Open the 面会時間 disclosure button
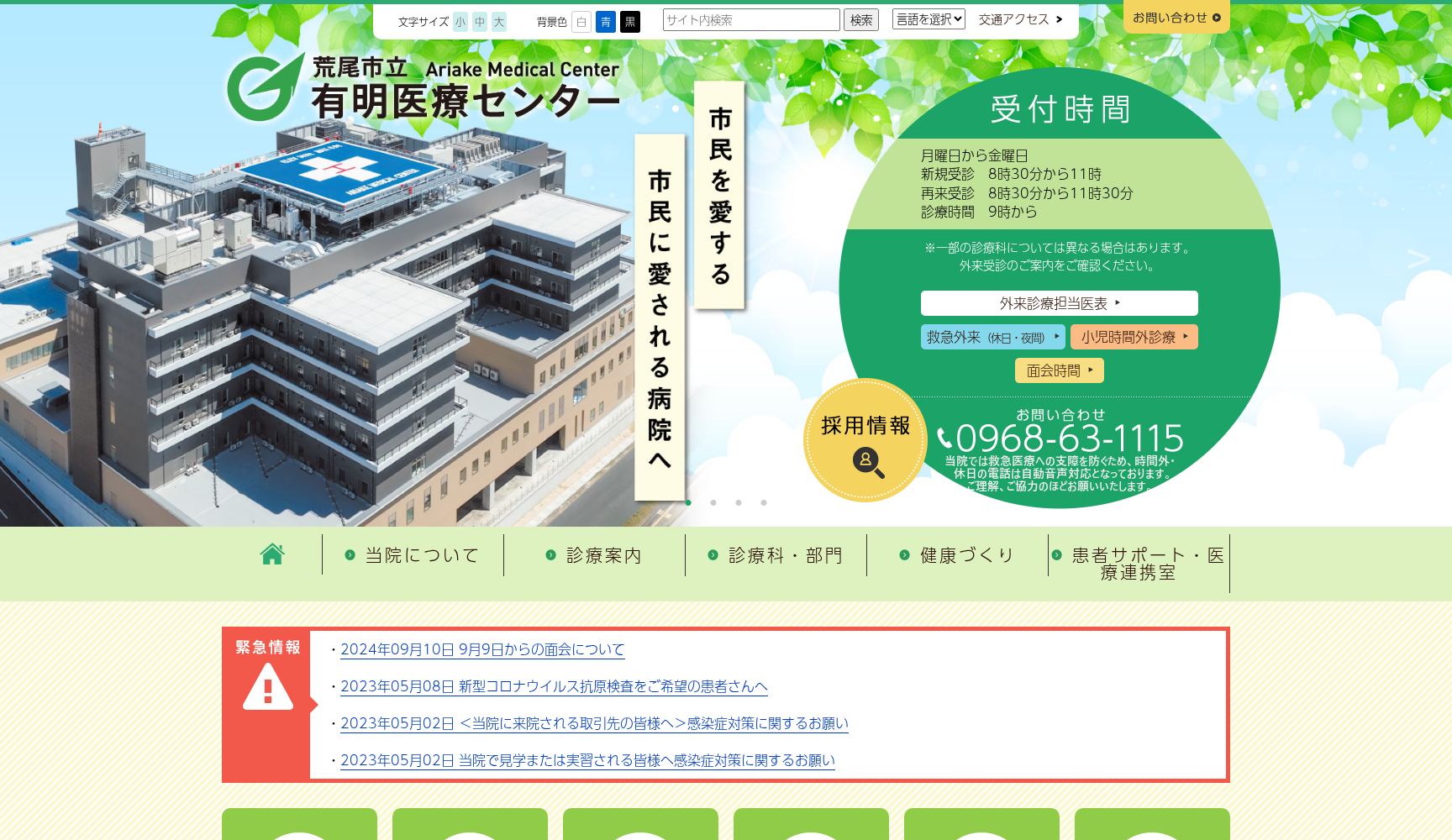 pyautogui.click(x=1059, y=370)
